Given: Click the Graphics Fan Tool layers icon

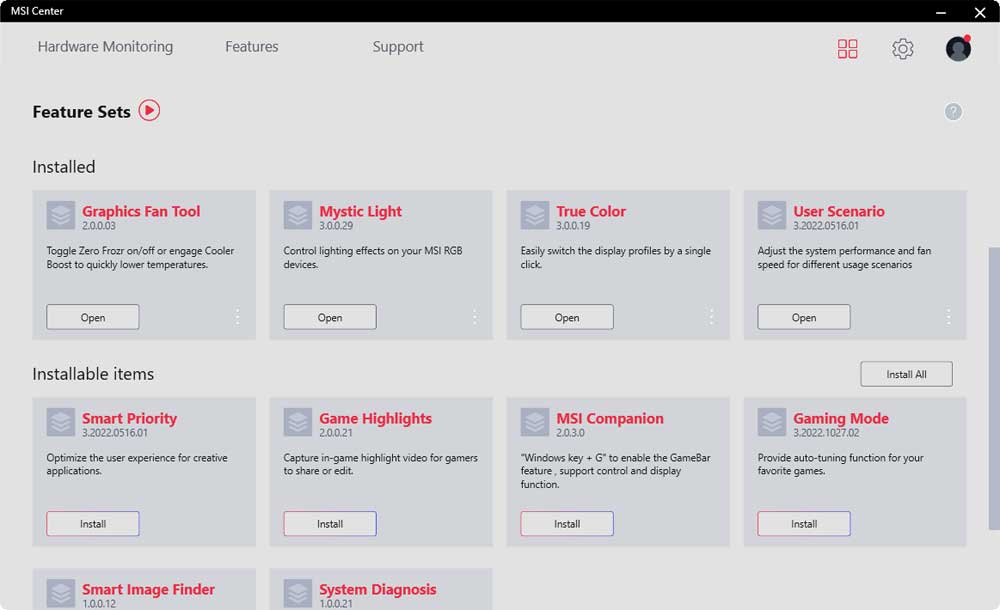Looking at the screenshot, I should click(x=61, y=215).
